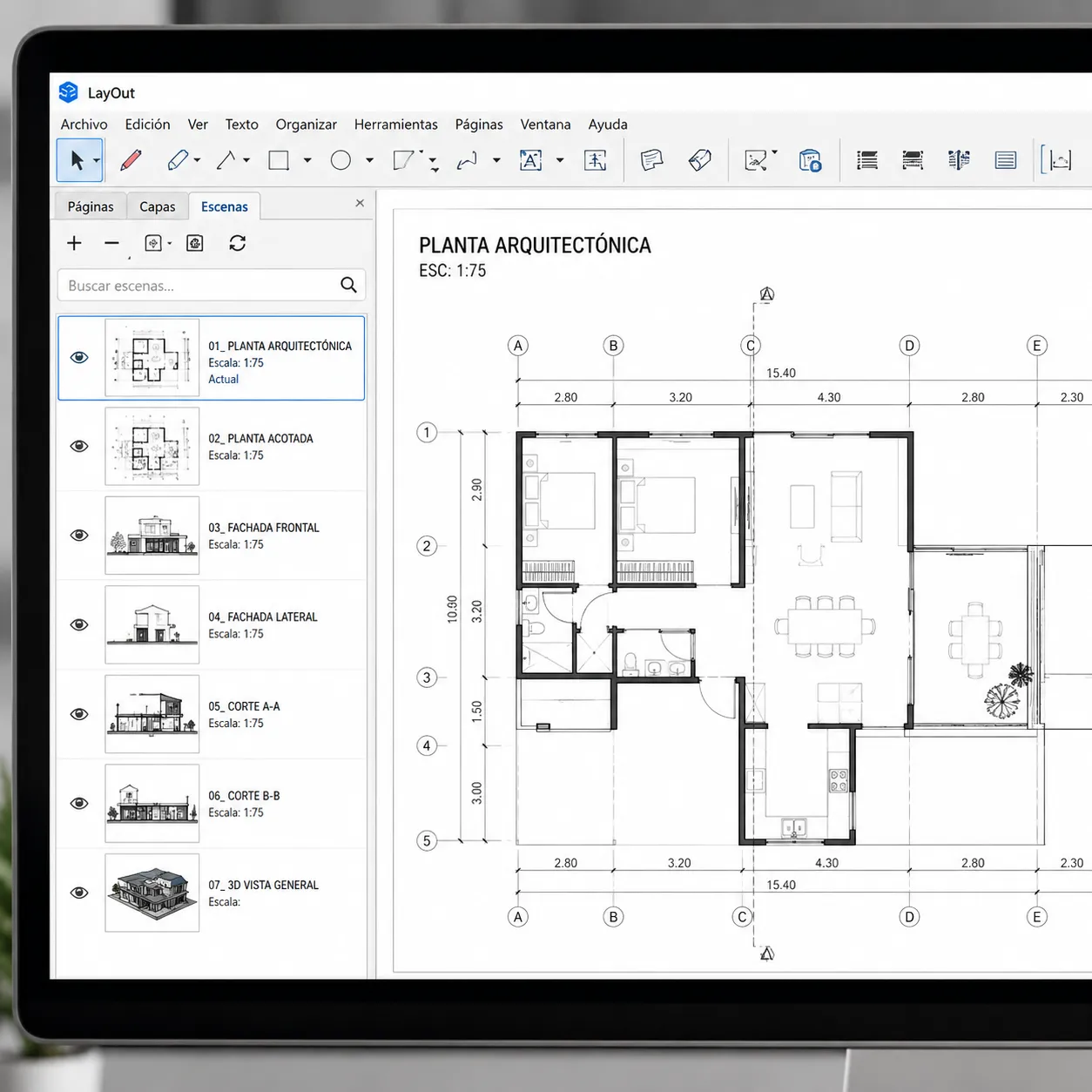Select the 05_ CORTE A-A thumbnail
The width and height of the screenshot is (1092, 1092).
(152, 714)
